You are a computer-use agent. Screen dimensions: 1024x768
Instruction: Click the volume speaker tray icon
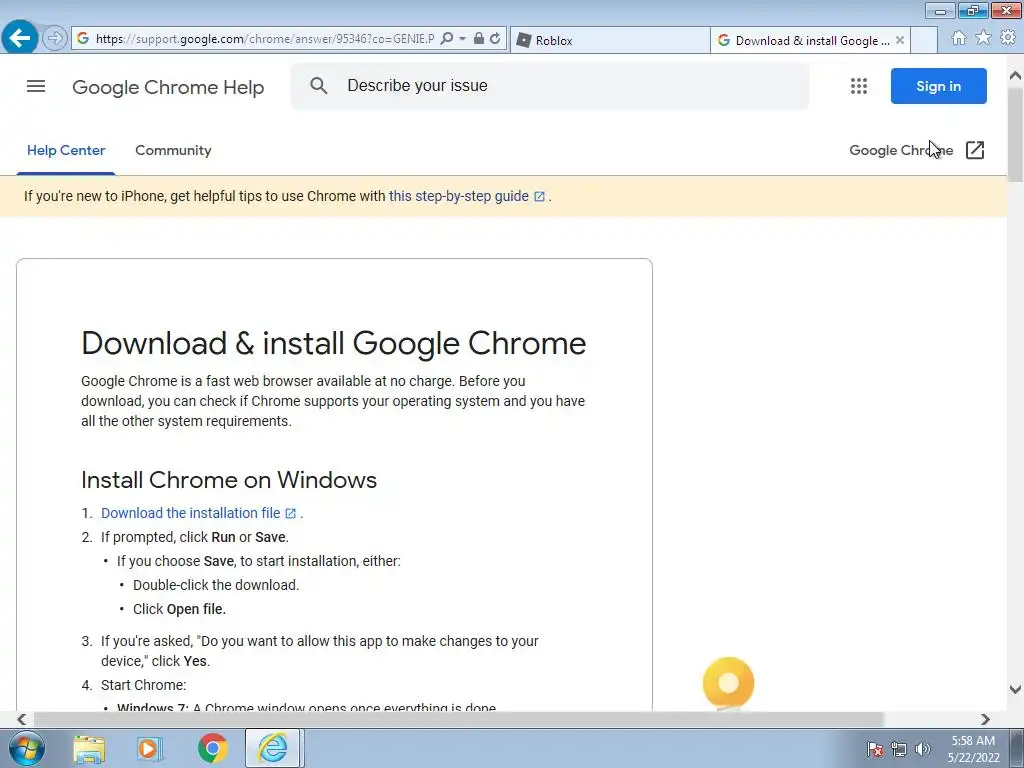(x=922, y=749)
